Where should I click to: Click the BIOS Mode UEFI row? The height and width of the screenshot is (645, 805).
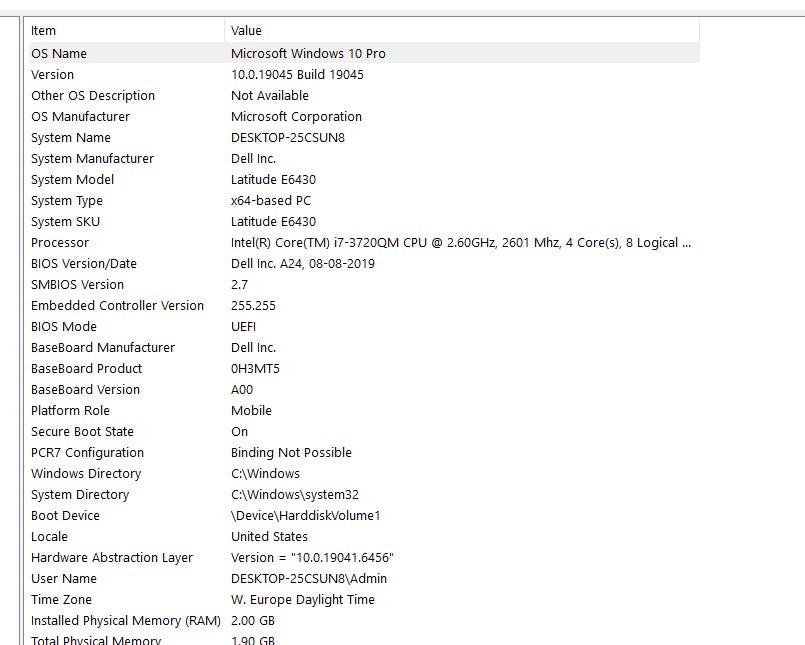[364, 327]
